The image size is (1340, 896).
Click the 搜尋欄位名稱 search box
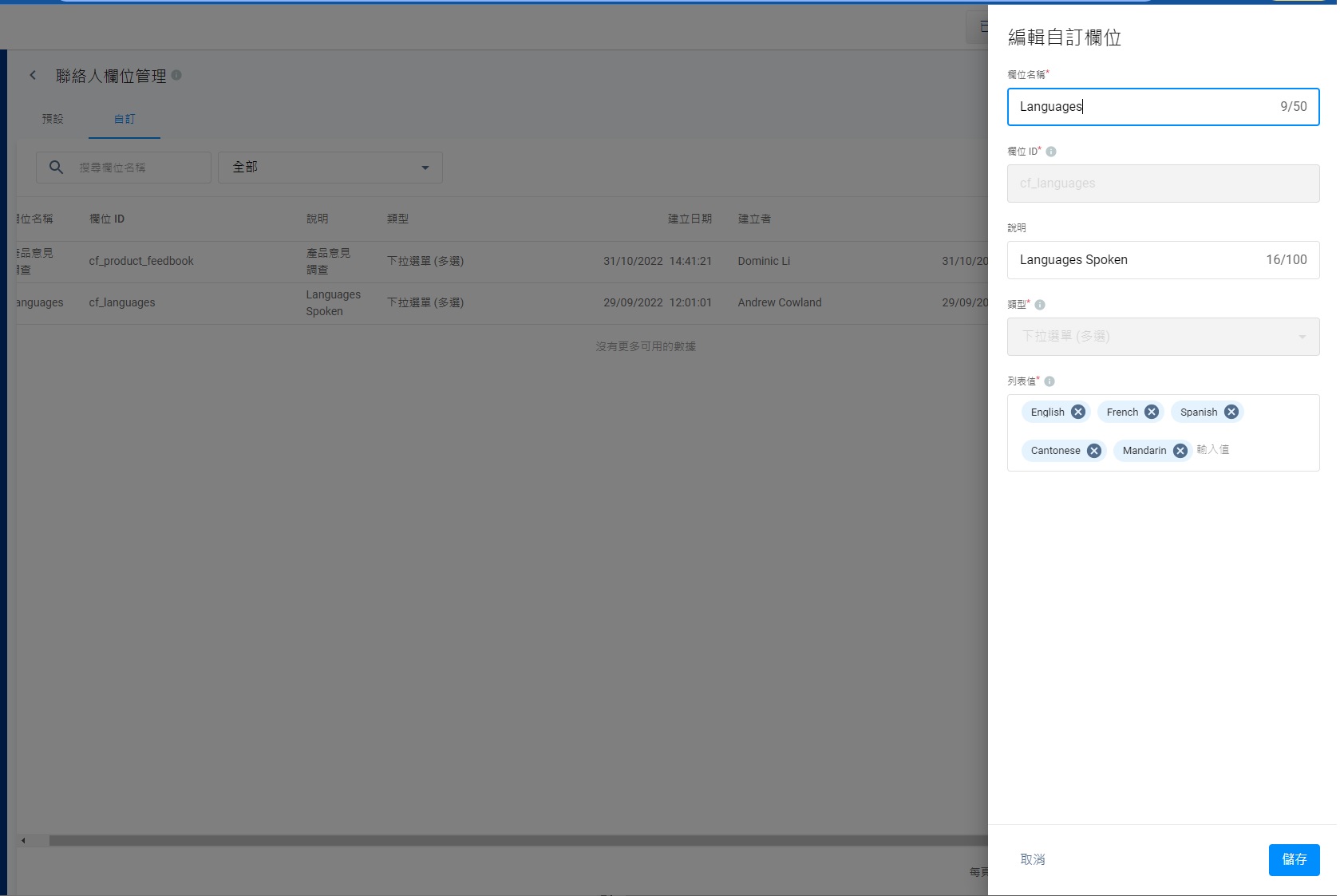(124, 168)
